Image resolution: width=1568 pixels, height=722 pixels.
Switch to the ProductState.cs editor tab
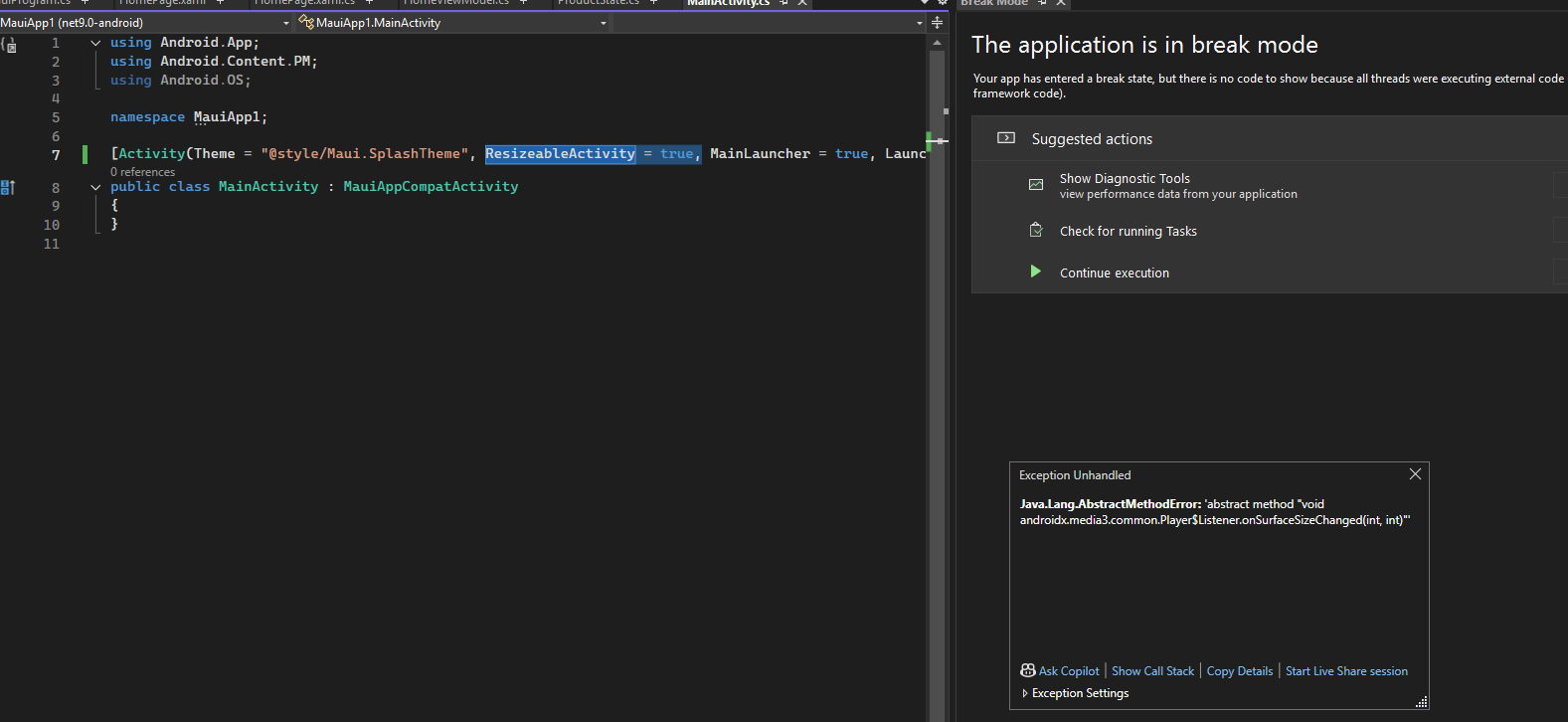(x=598, y=3)
